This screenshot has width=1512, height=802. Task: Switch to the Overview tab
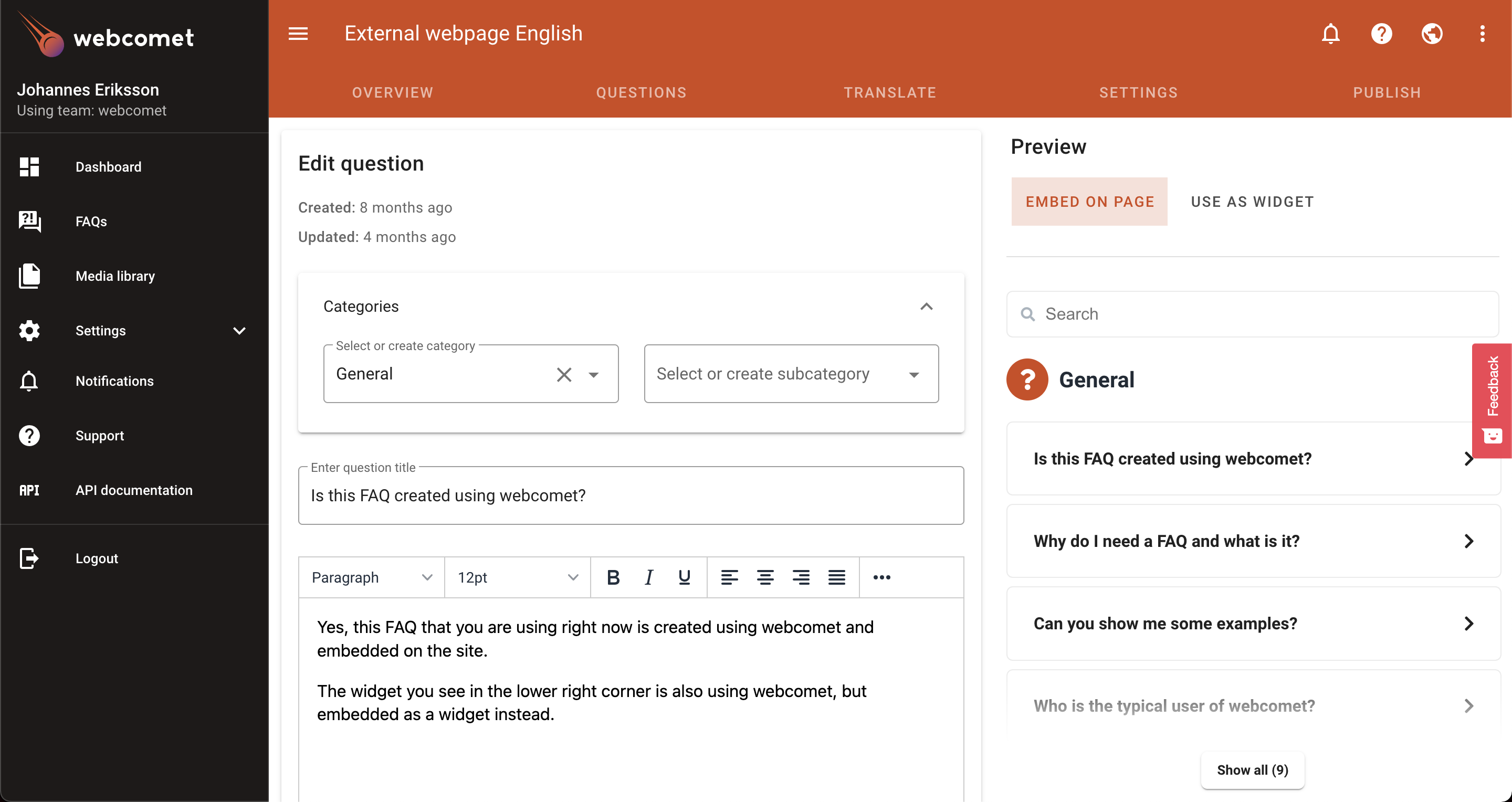(393, 93)
